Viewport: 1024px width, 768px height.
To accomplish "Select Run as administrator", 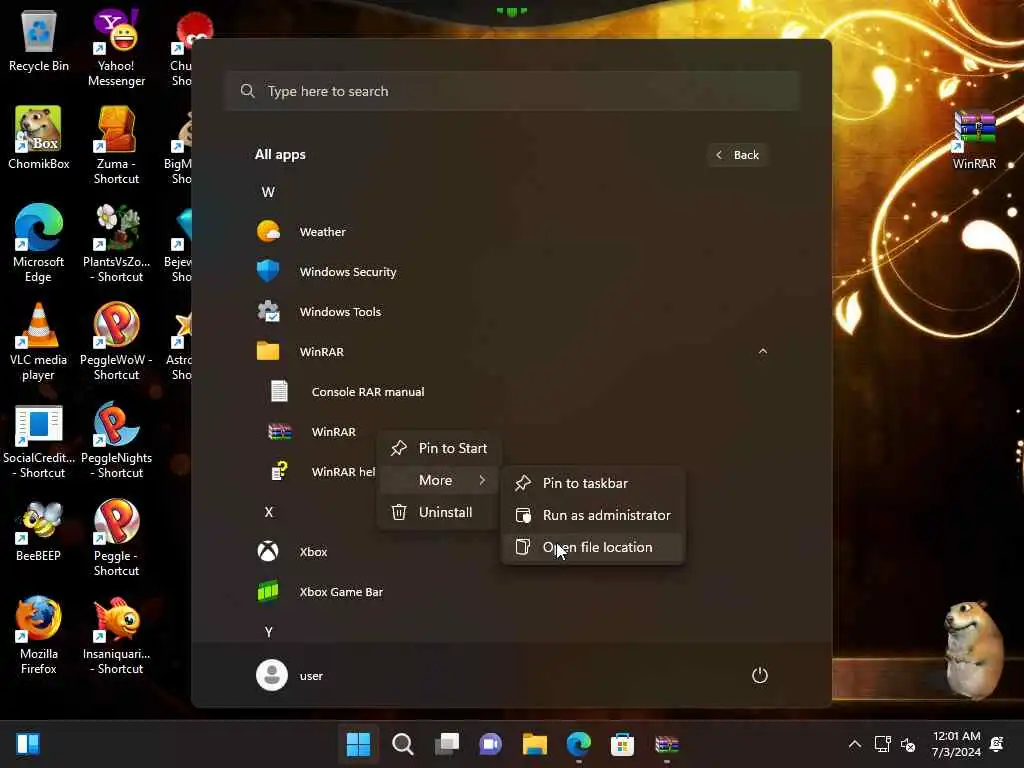I will 593,515.
